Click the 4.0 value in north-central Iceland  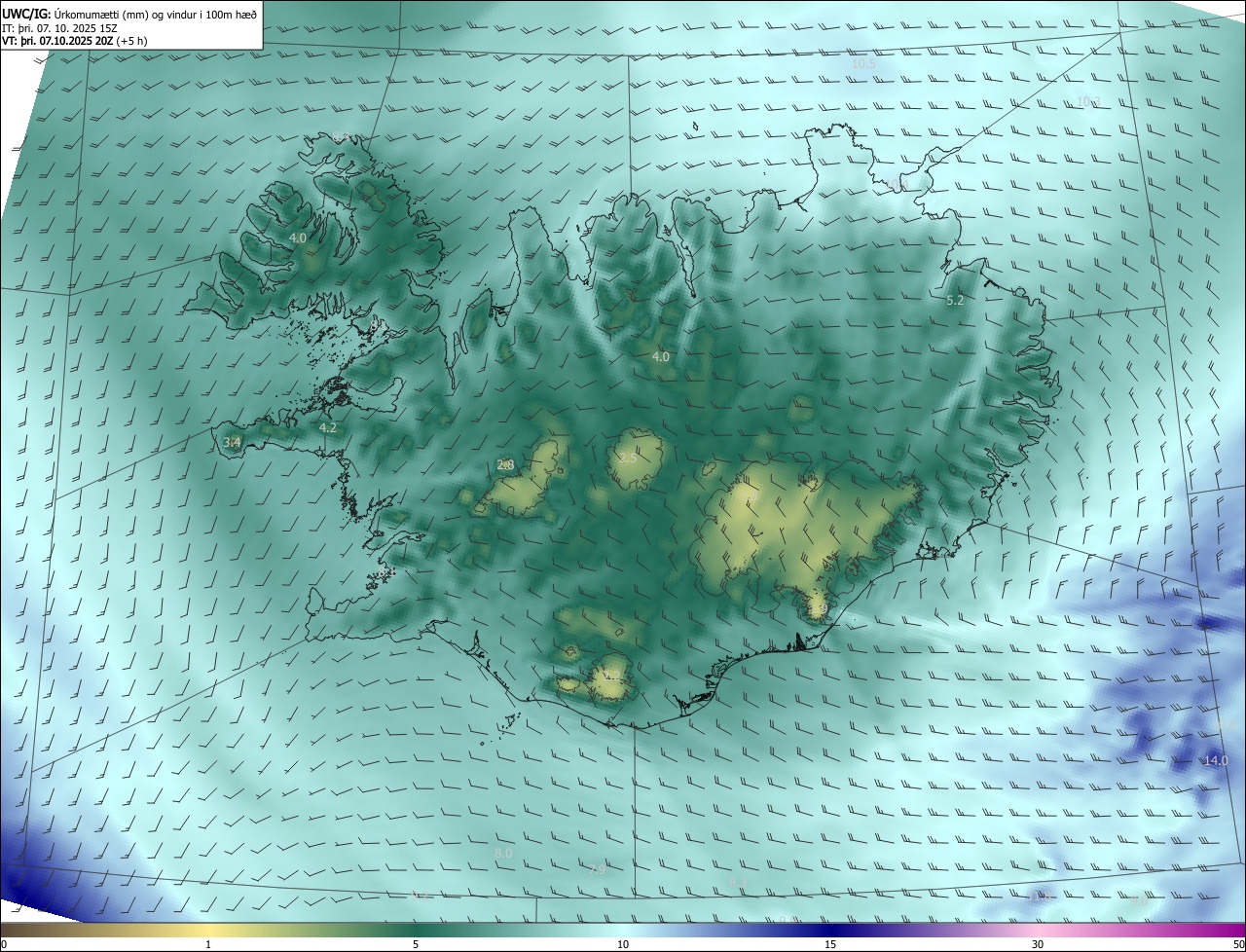pos(661,357)
